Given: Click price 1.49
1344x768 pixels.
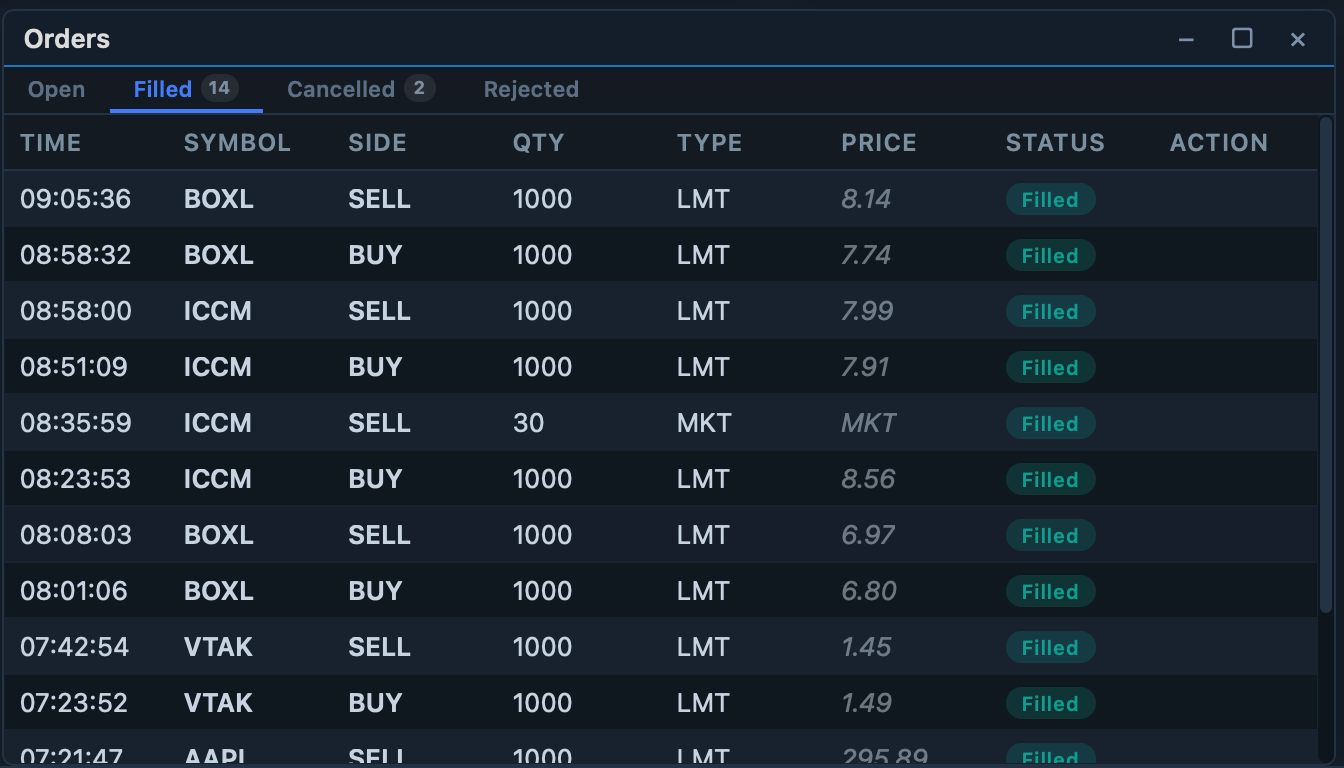Looking at the screenshot, I should point(866,703).
